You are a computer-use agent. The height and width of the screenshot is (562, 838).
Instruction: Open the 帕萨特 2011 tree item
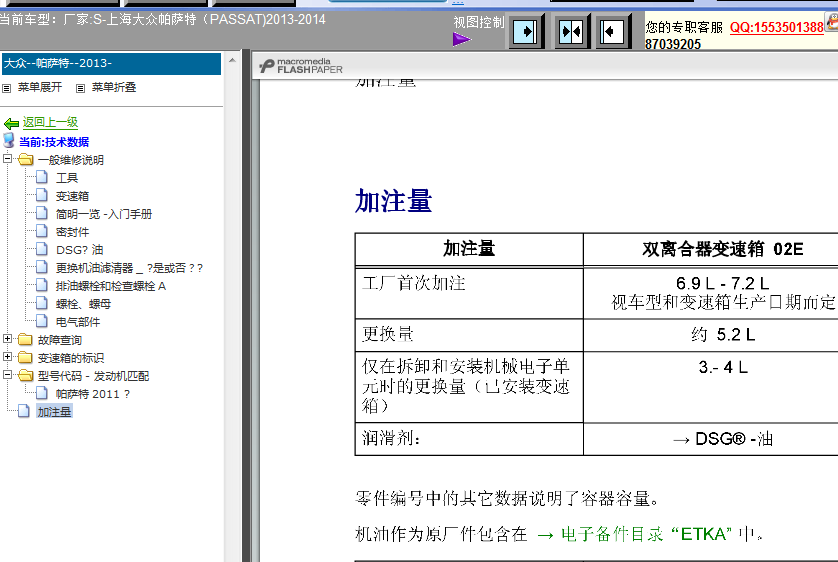[92, 394]
